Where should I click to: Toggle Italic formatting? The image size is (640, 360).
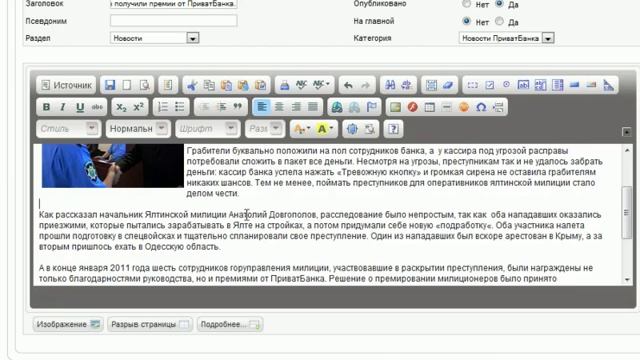click(63, 107)
